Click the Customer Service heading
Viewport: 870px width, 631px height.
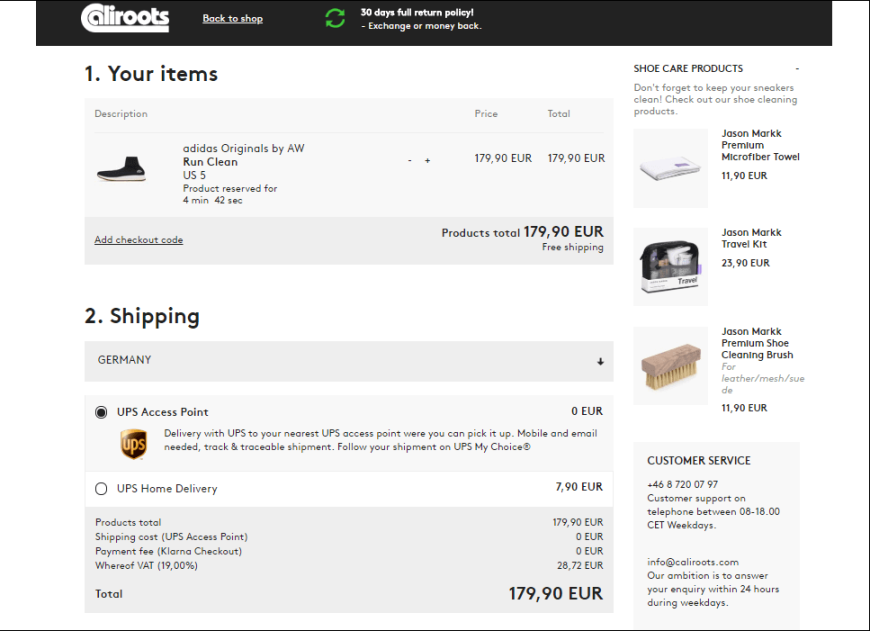point(699,461)
